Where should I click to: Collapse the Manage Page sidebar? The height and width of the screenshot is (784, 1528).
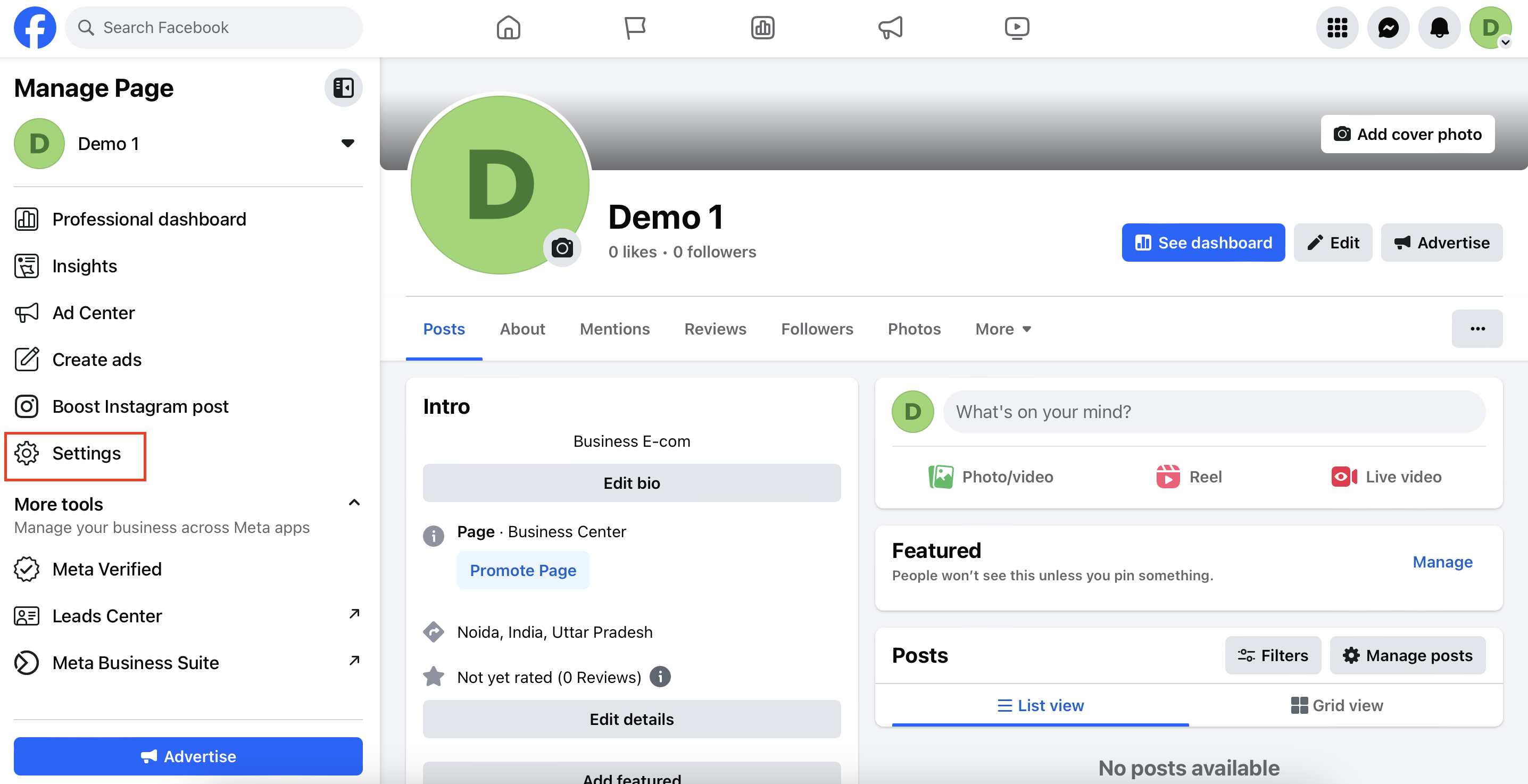point(344,88)
